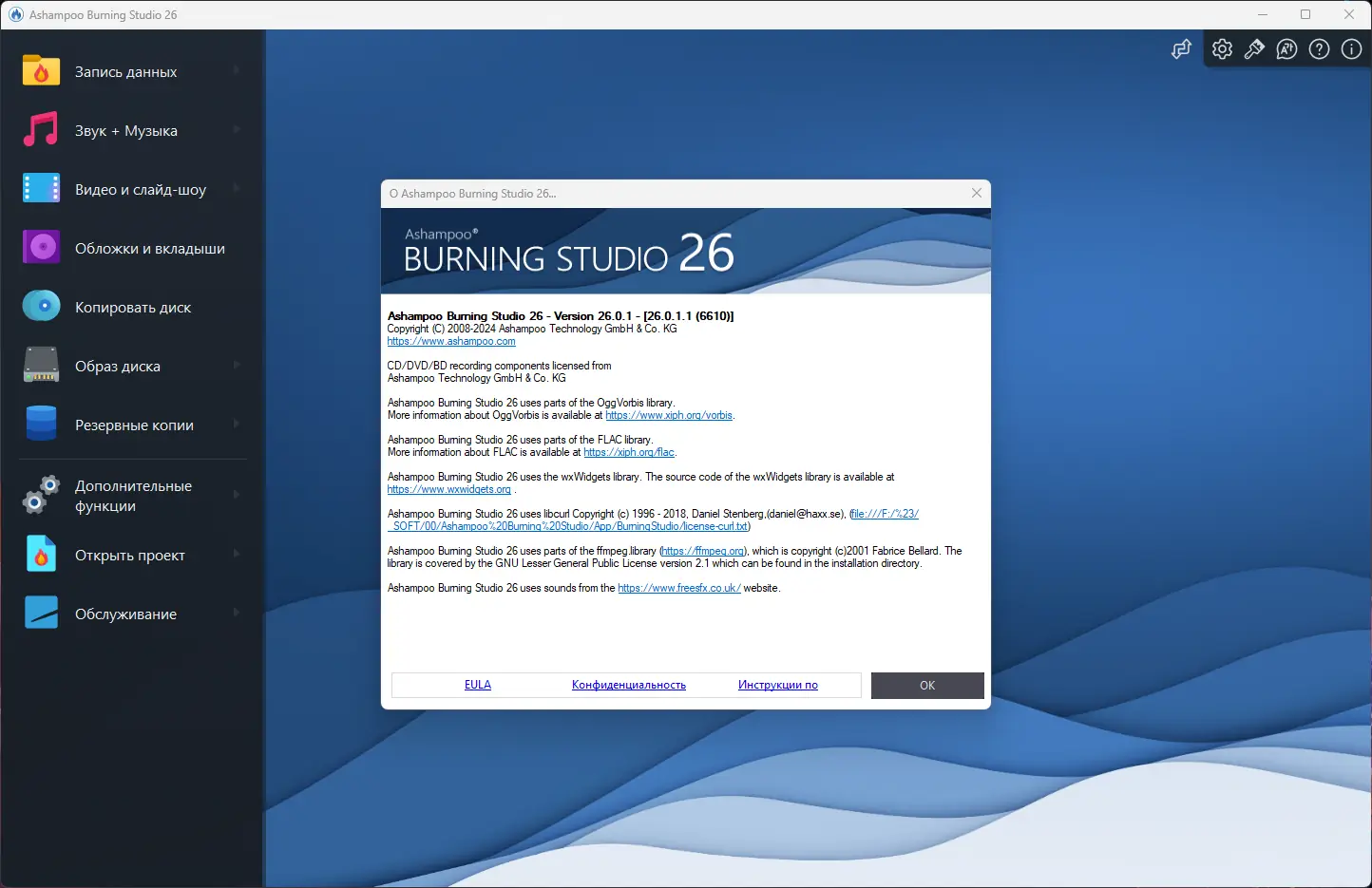Click the Ashampoo flame icon in title bar

(x=16, y=14)
